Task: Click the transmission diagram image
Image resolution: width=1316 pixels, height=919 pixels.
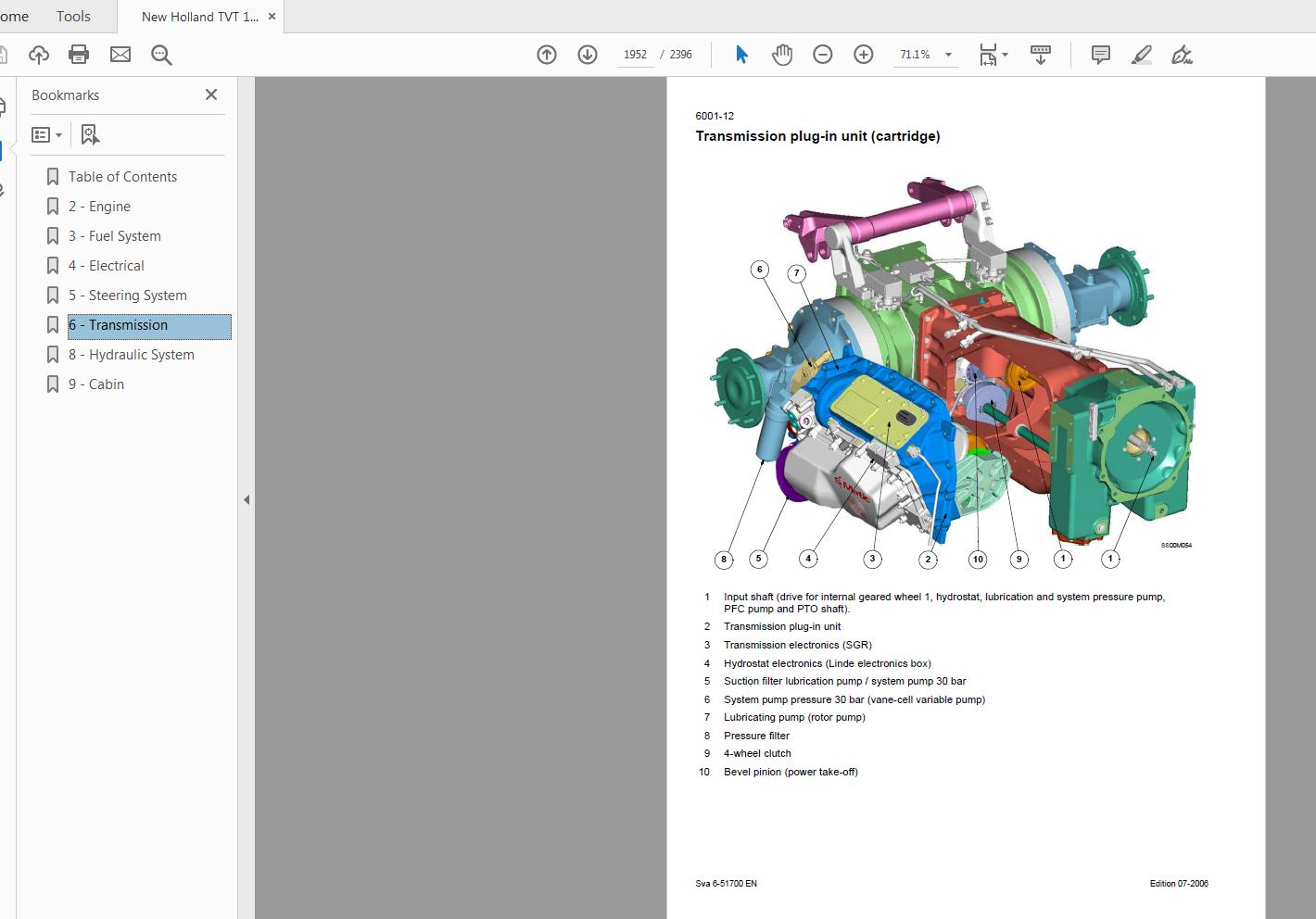Action: [x=953, y=372]
